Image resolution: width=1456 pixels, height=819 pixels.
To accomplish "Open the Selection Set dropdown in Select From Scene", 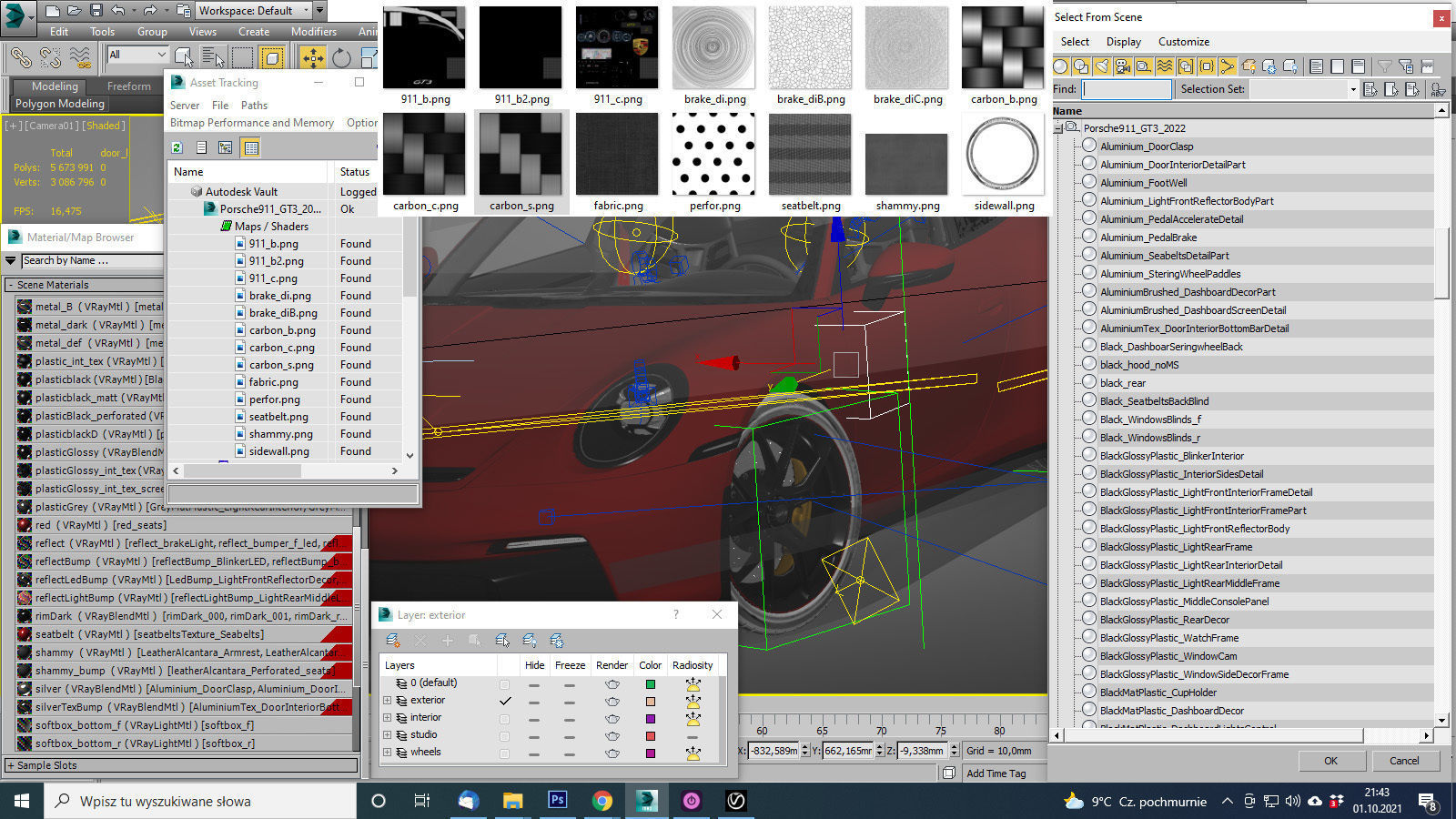I will [x=1352, y=89].
